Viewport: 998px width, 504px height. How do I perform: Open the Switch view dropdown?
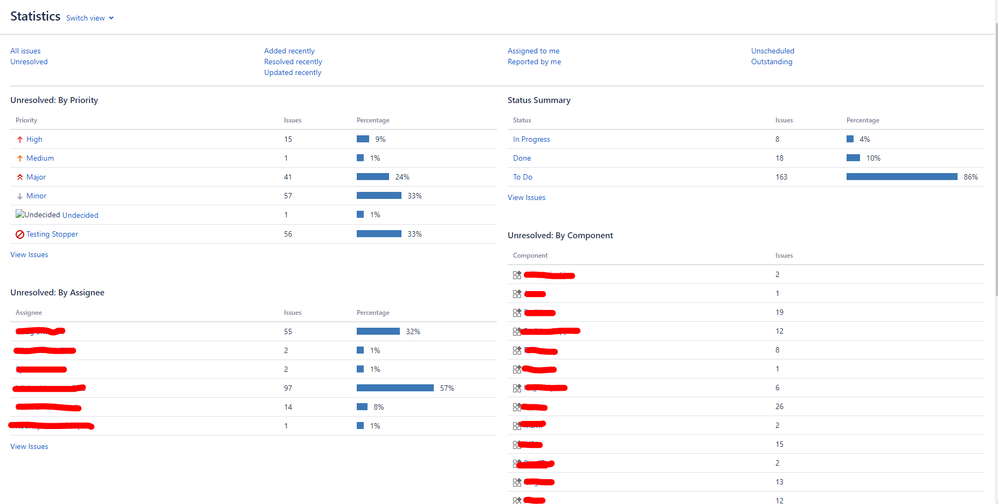pyautogui.click(x=90, y=18)
